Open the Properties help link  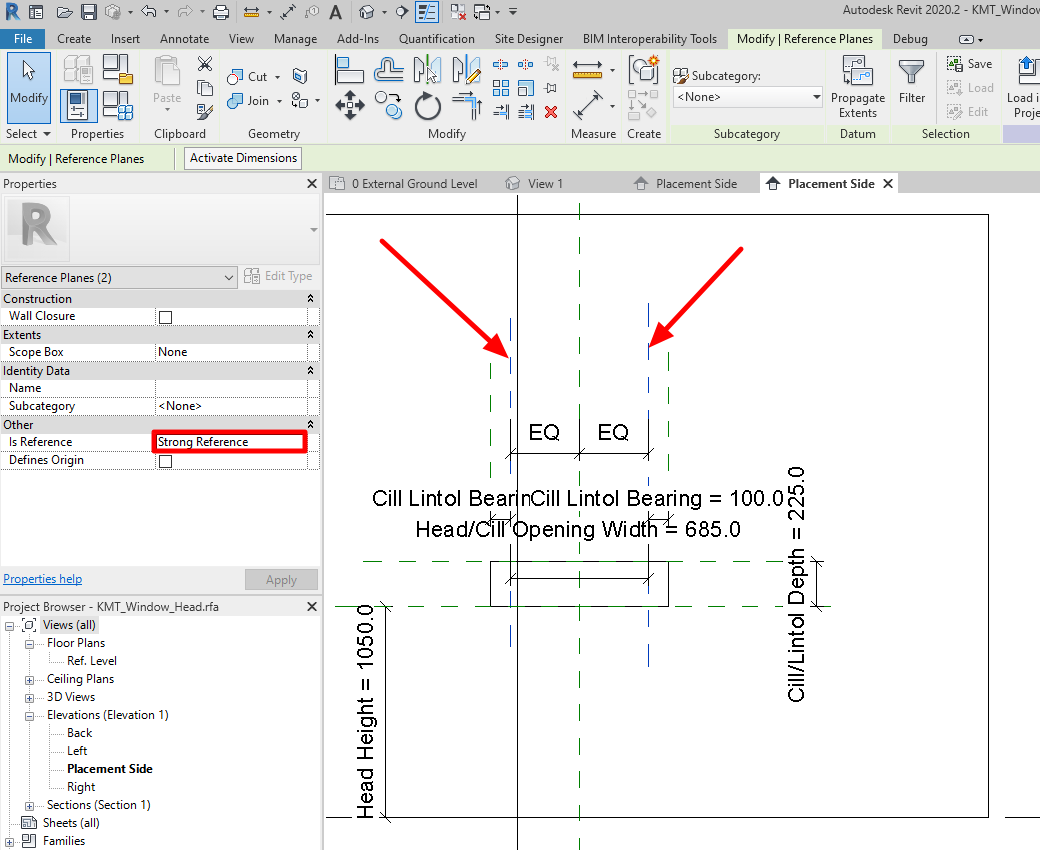coord(42,578)
